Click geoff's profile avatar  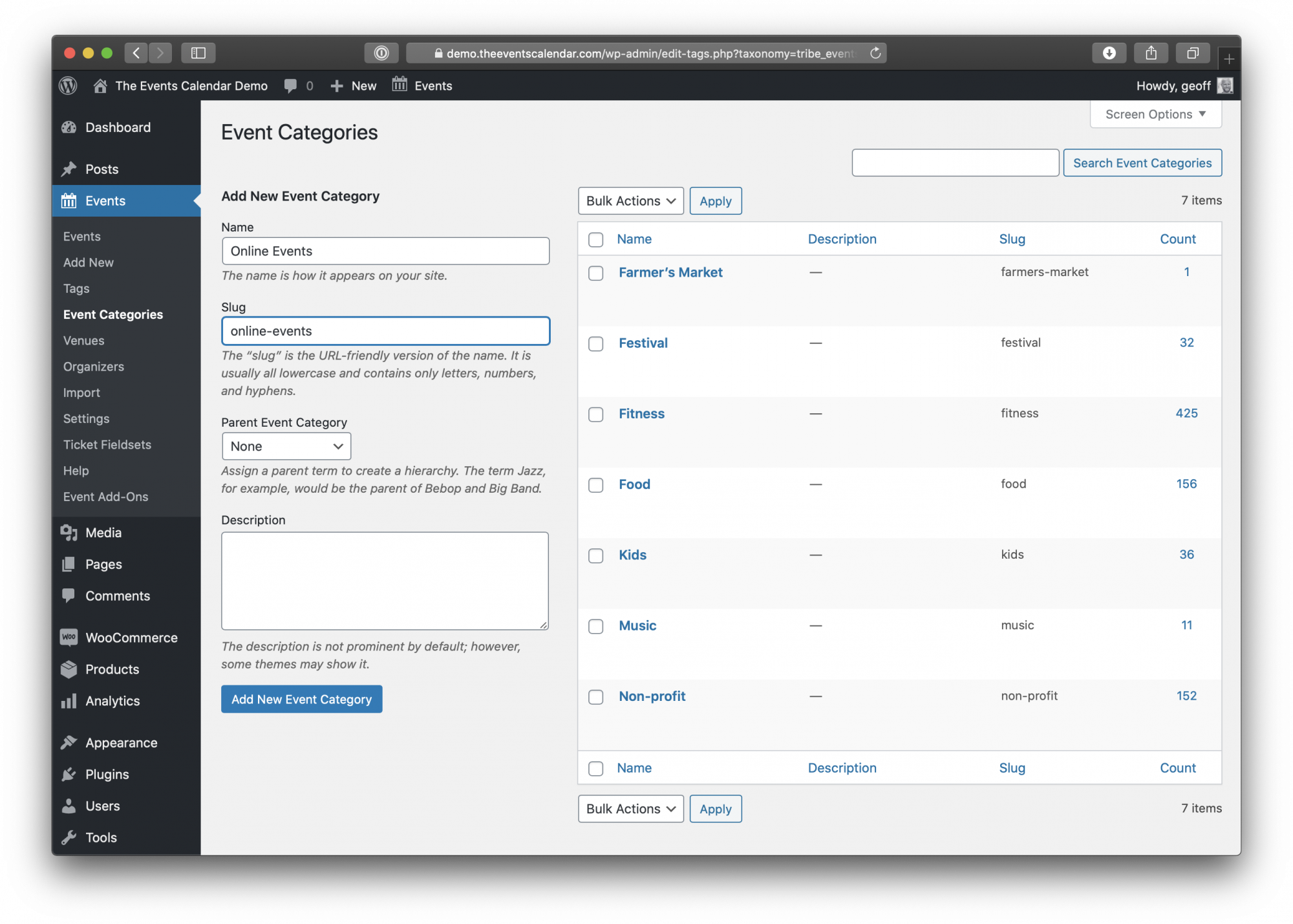click(x=1224, y=85)
